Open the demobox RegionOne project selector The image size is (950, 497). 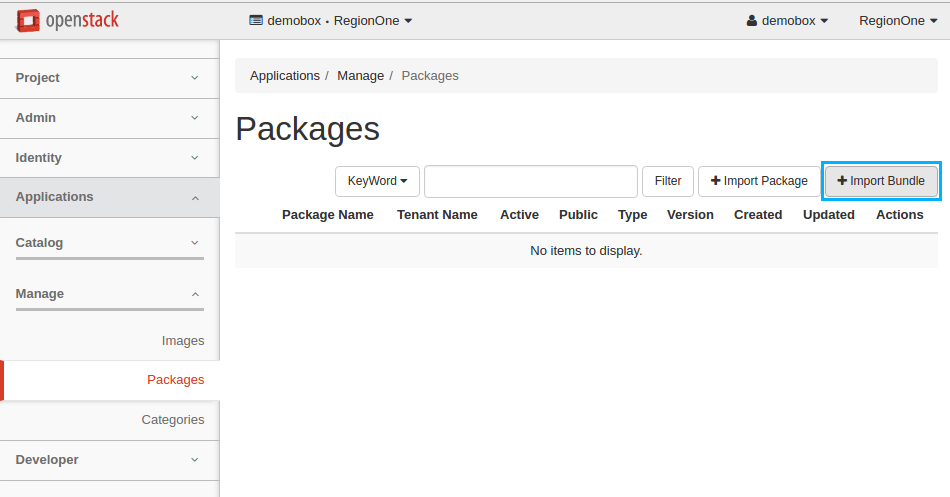pos(330,20)
